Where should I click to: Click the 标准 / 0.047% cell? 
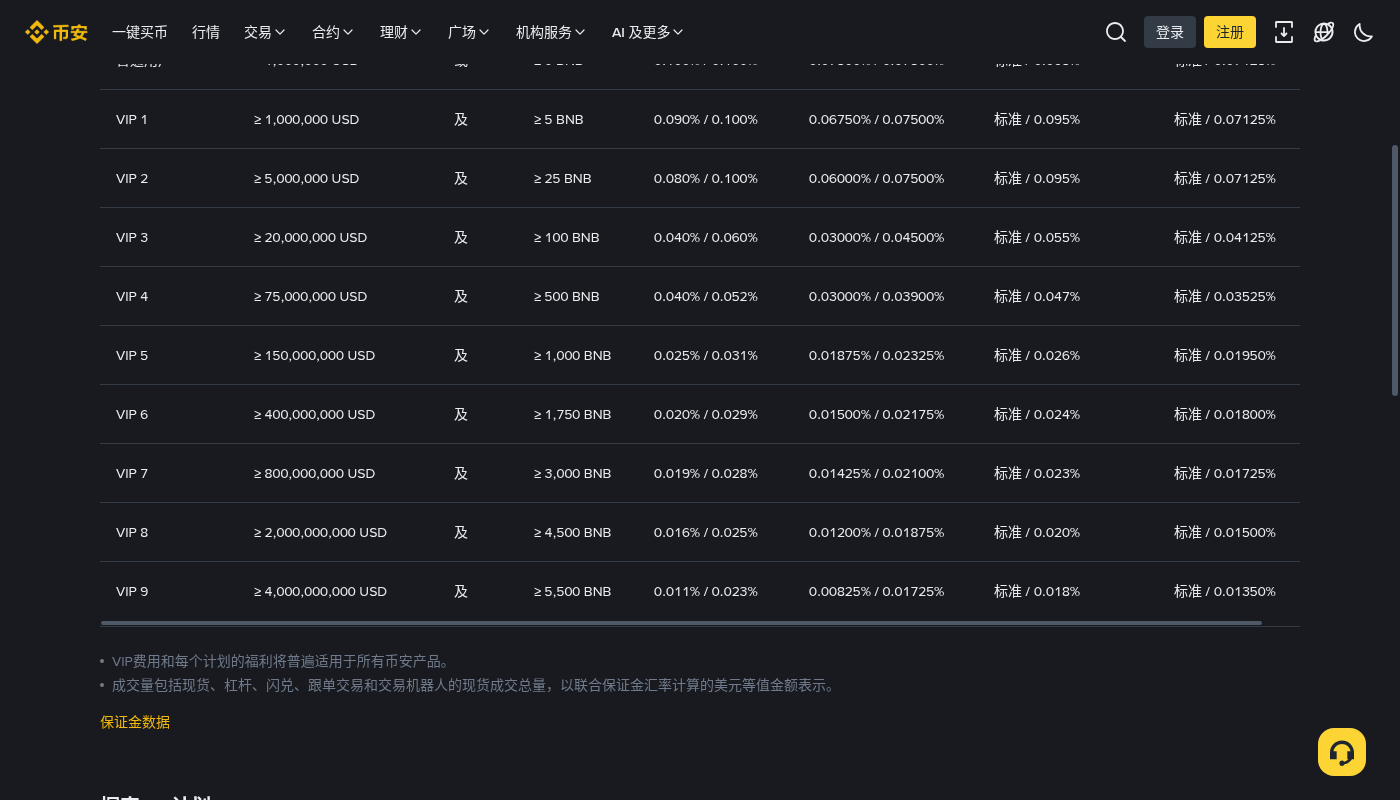pos(1037,296)
